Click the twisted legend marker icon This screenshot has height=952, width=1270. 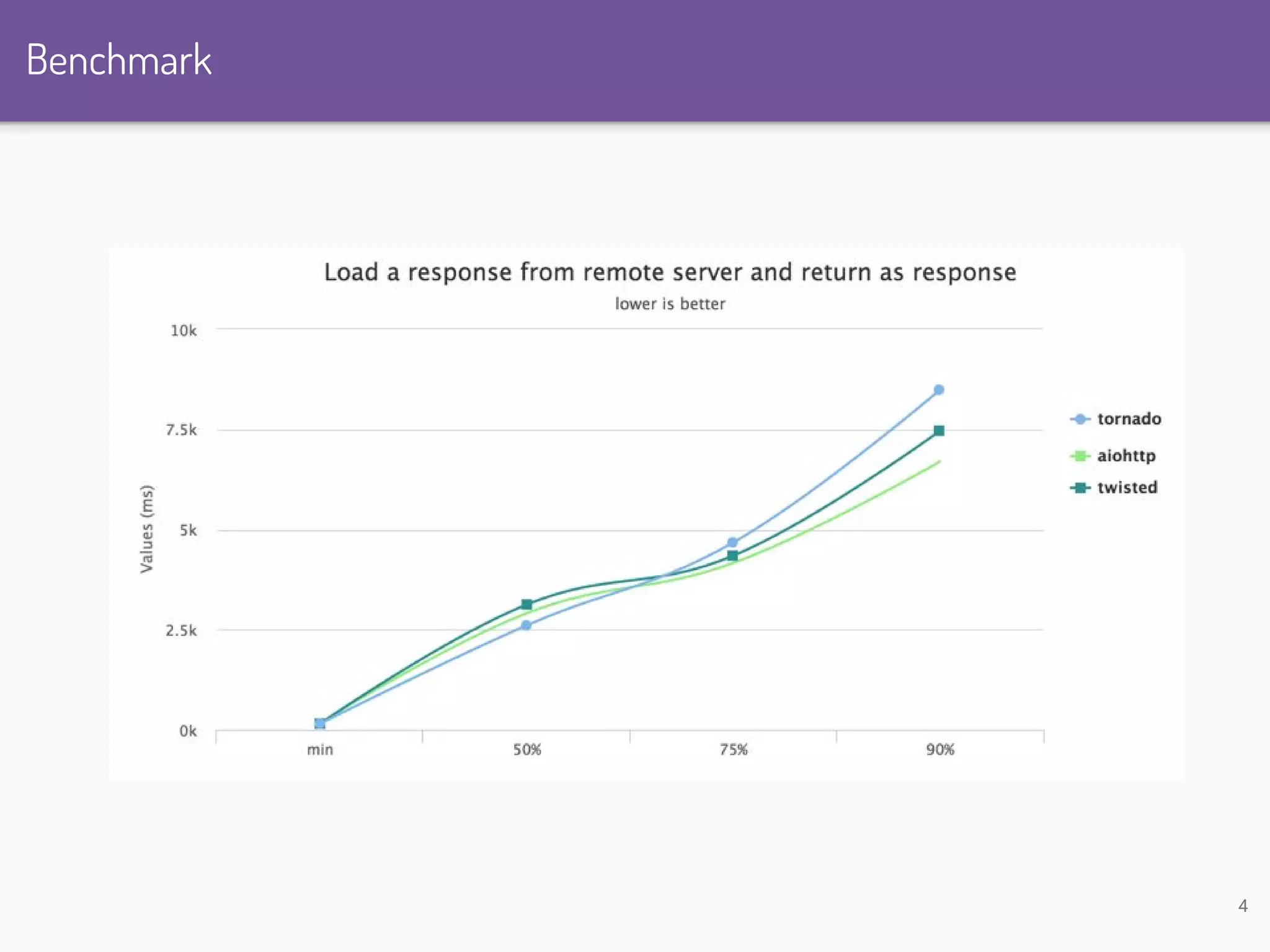(1080, 488)
